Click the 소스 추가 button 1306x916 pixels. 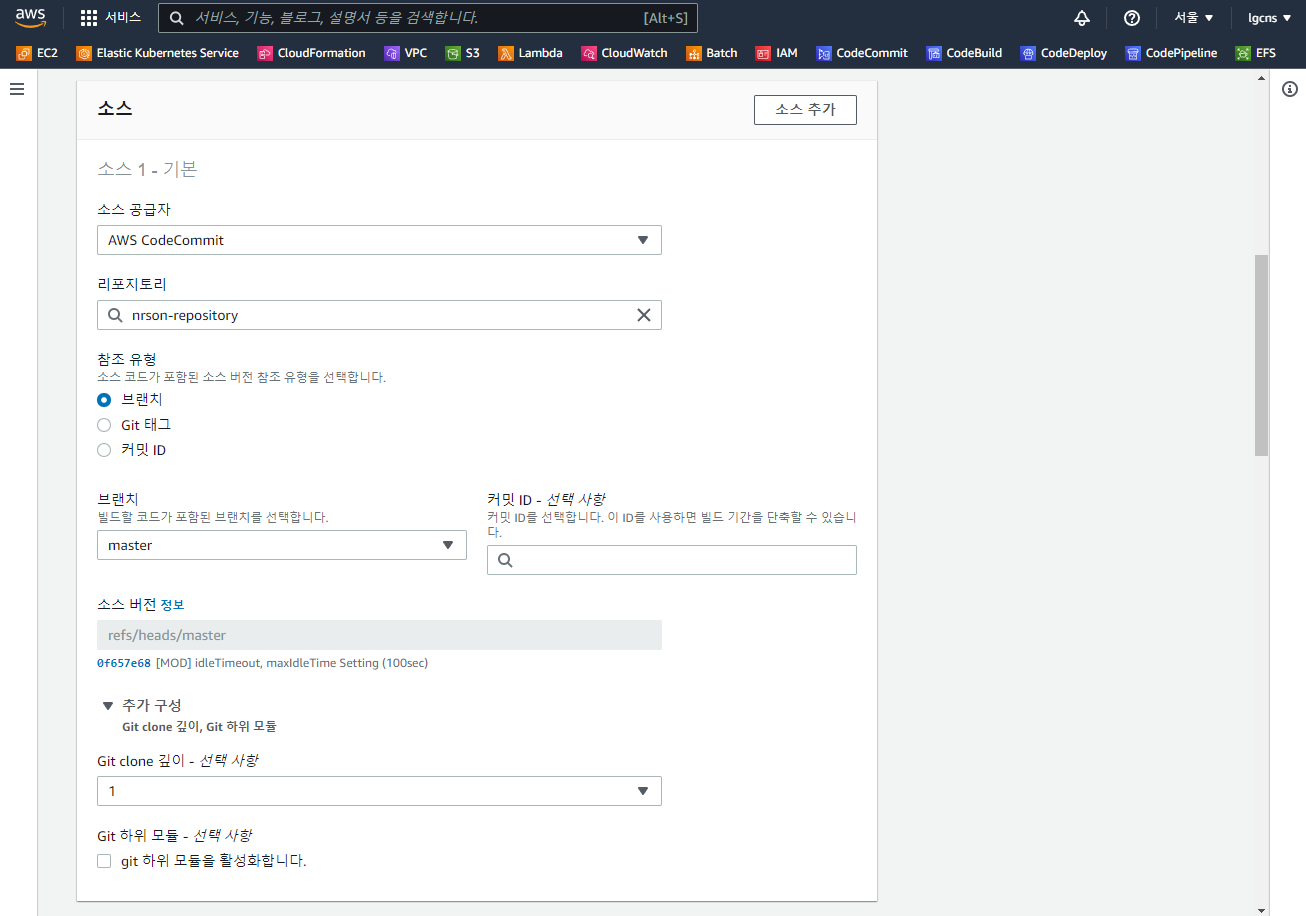[805, 110]
